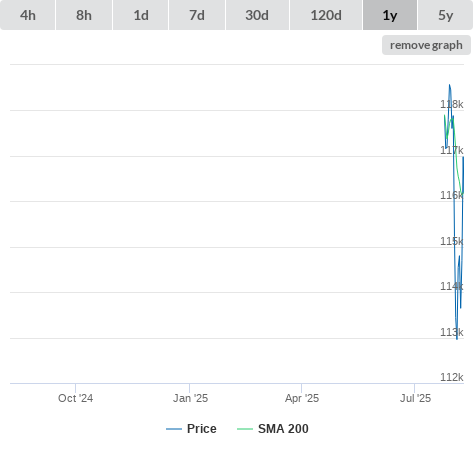Click the blue Price legend line marker
The height and width of the screenshot is (455, 474).
tap(174, 429)
